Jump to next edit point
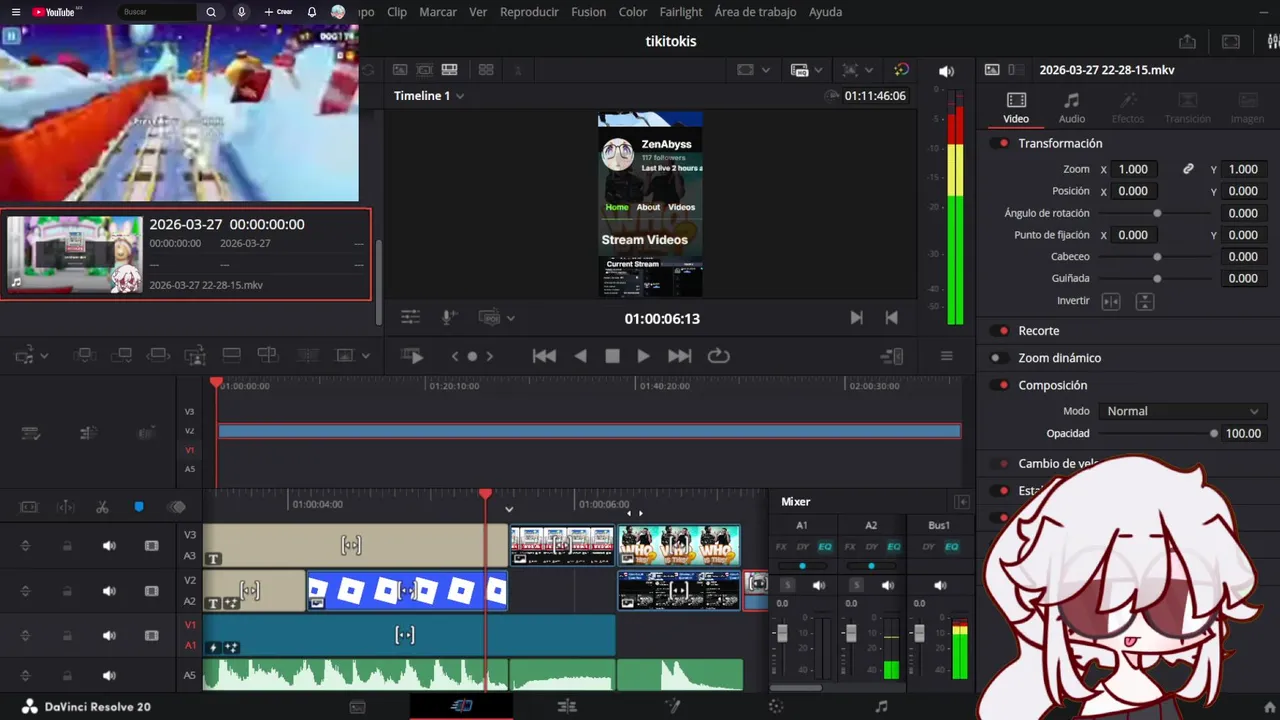Screen dimensions: 1280x720 [x=856, y=317]
